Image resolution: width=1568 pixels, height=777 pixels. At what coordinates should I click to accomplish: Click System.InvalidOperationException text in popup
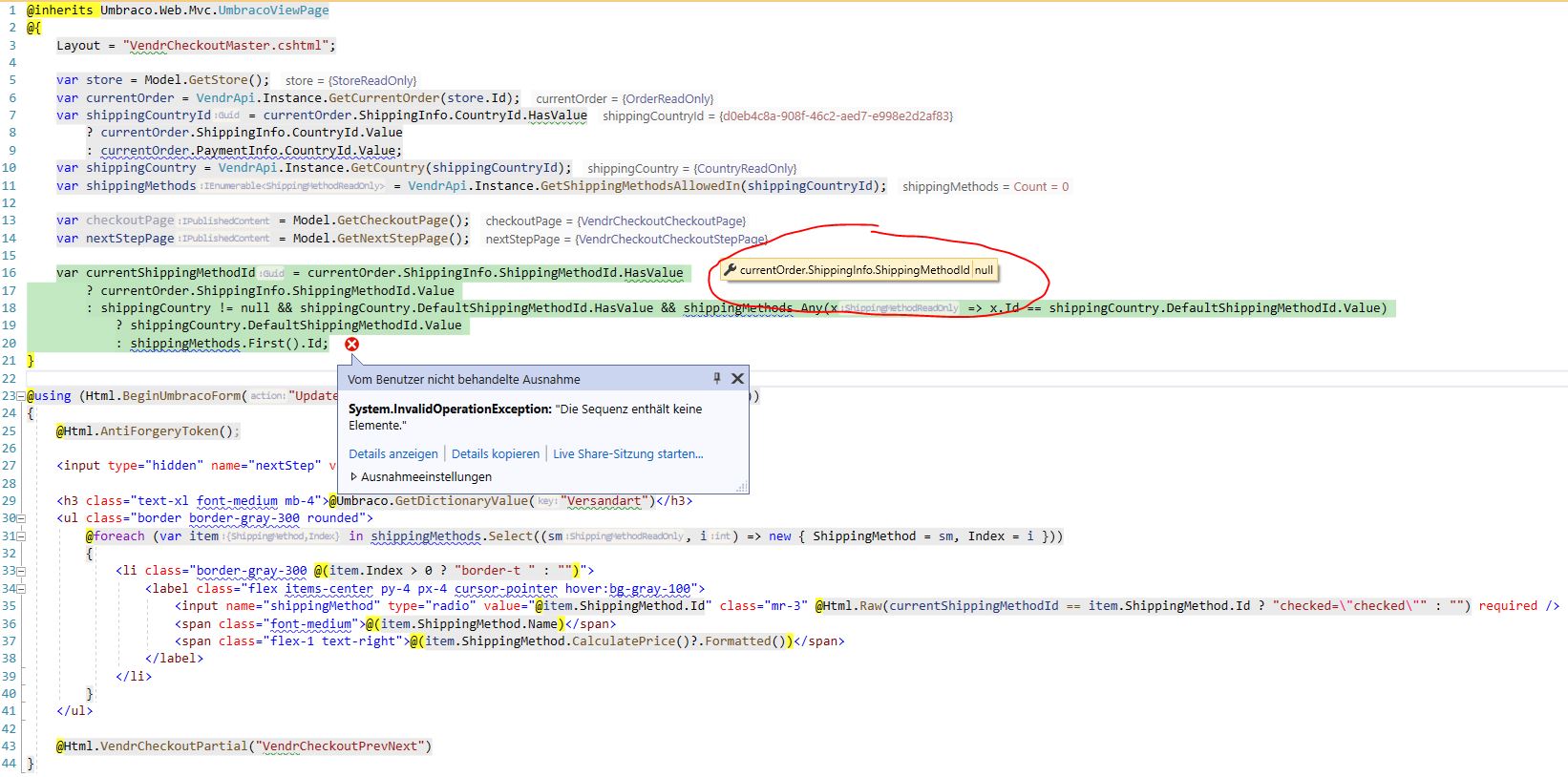click(x=450, y=409)
